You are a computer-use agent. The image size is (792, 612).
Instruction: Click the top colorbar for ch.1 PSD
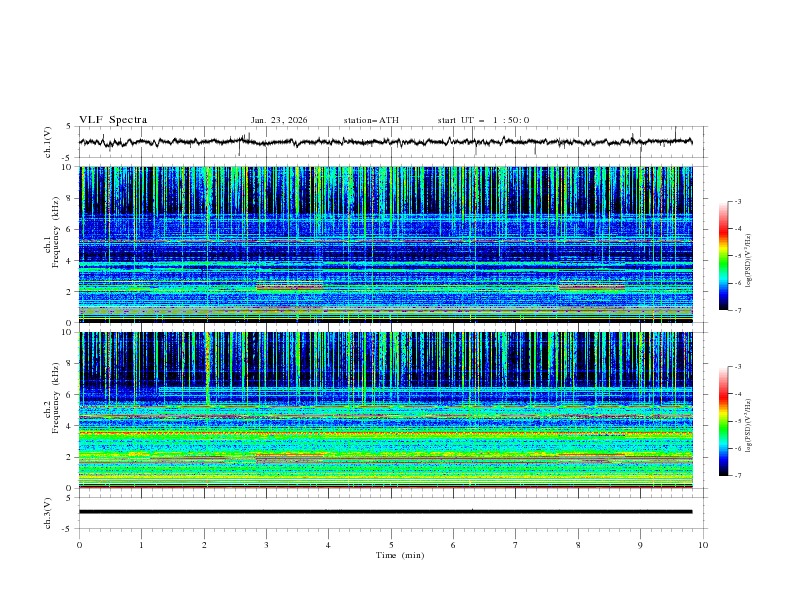coord(724,256)
